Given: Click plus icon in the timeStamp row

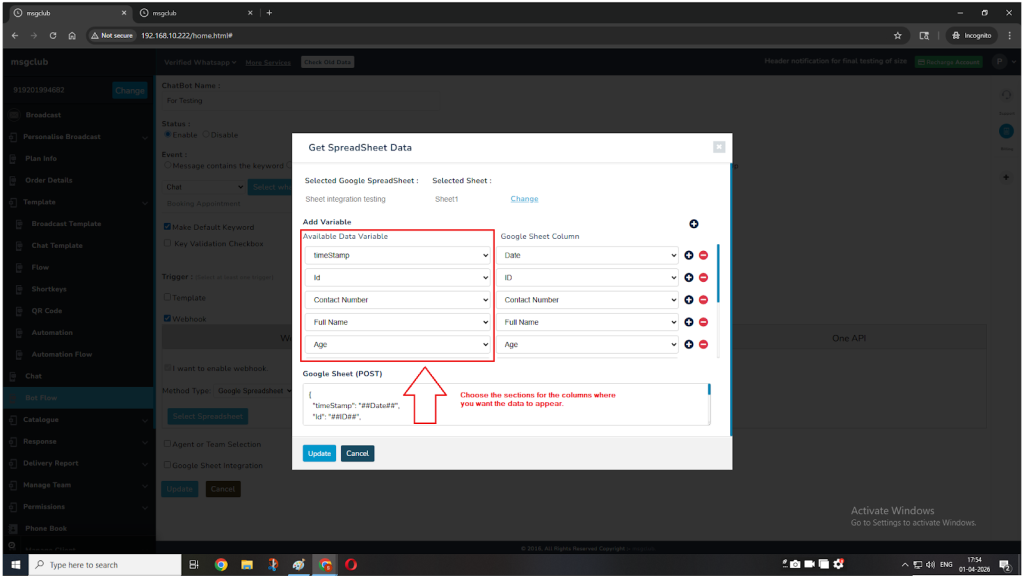Looking at the screenshot, I should [x=689, y=255].
